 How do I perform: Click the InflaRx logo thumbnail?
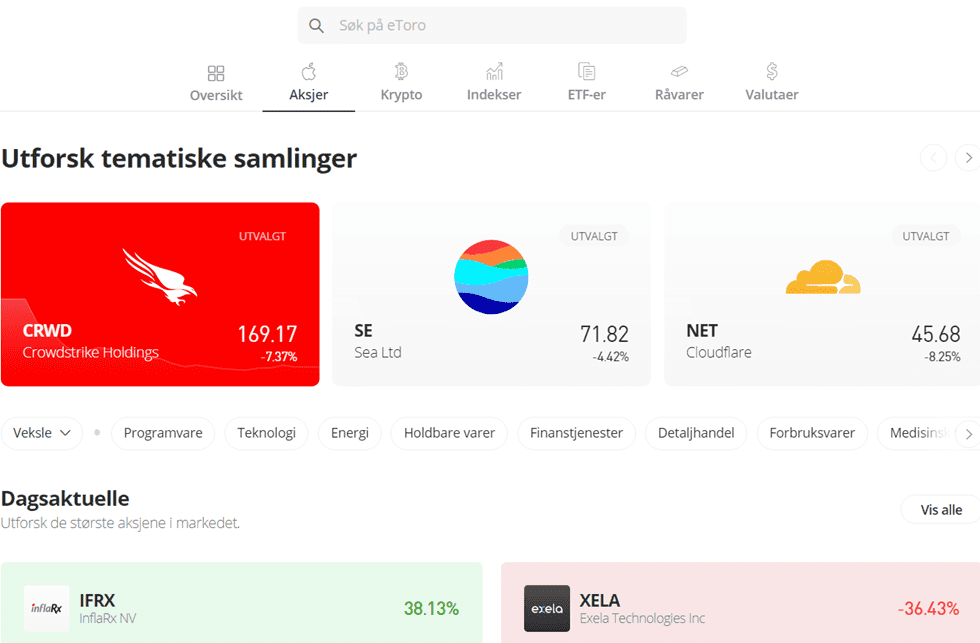[46, 608]
